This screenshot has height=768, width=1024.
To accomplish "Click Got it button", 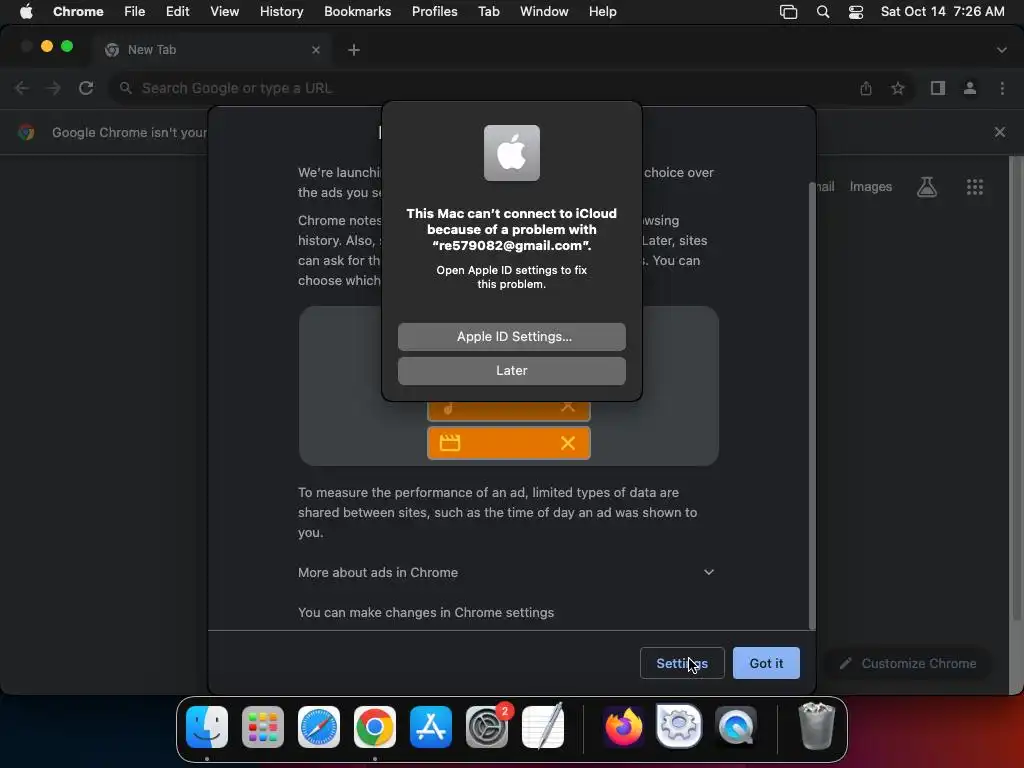I will coord(765,663).
